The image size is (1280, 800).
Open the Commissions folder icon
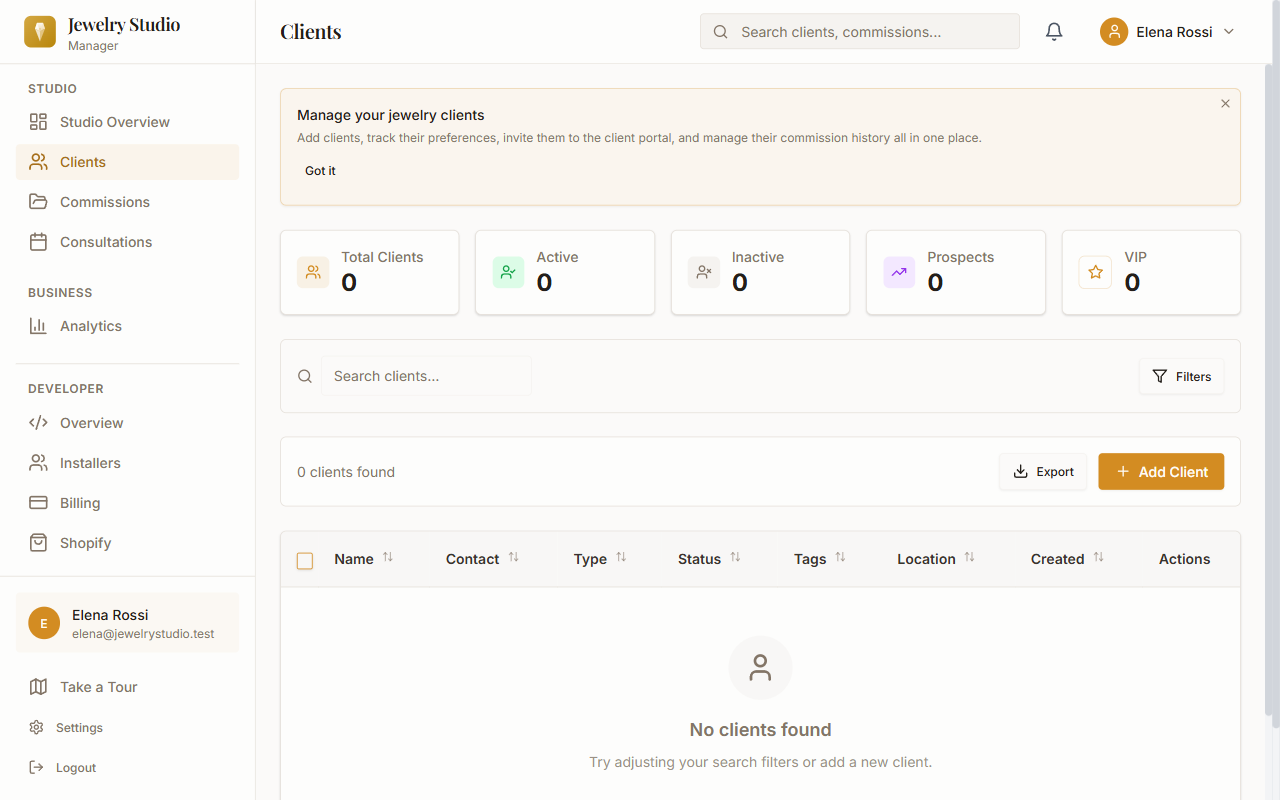tap(38, 201)
